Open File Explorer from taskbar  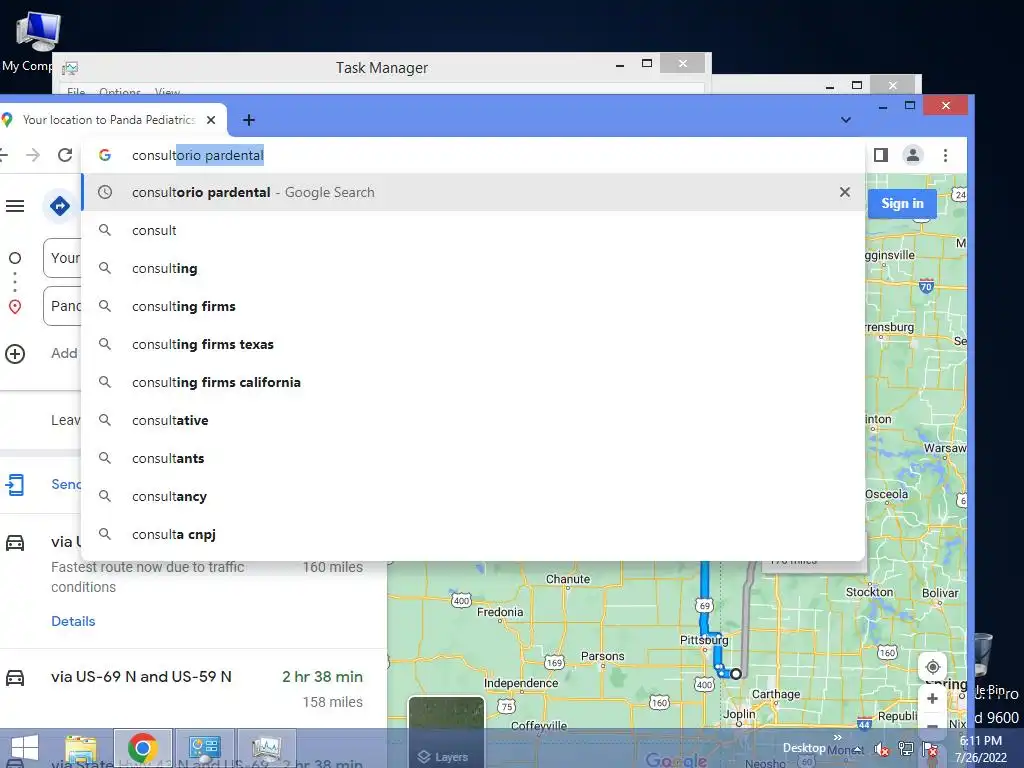click(x=81, y=749)
